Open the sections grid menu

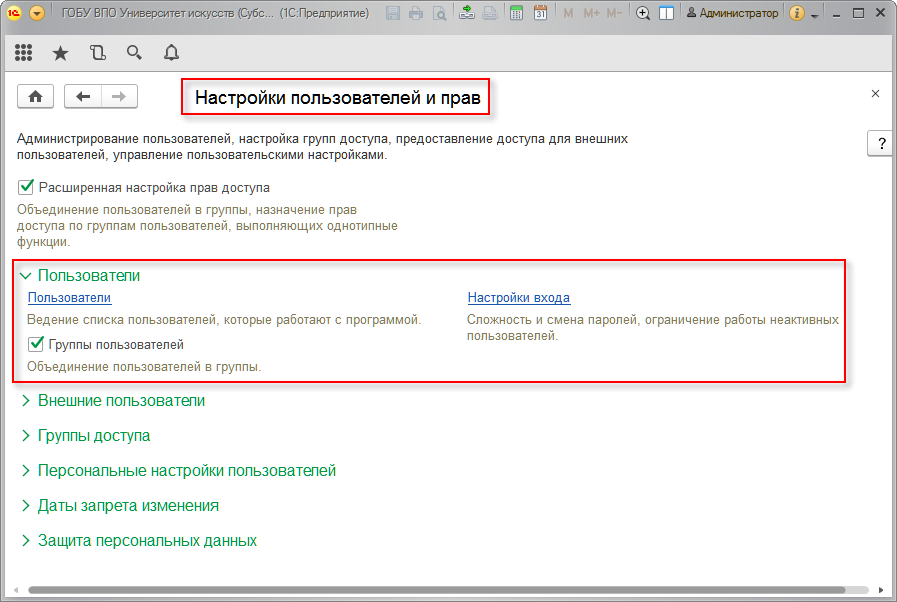coord(23,53)
